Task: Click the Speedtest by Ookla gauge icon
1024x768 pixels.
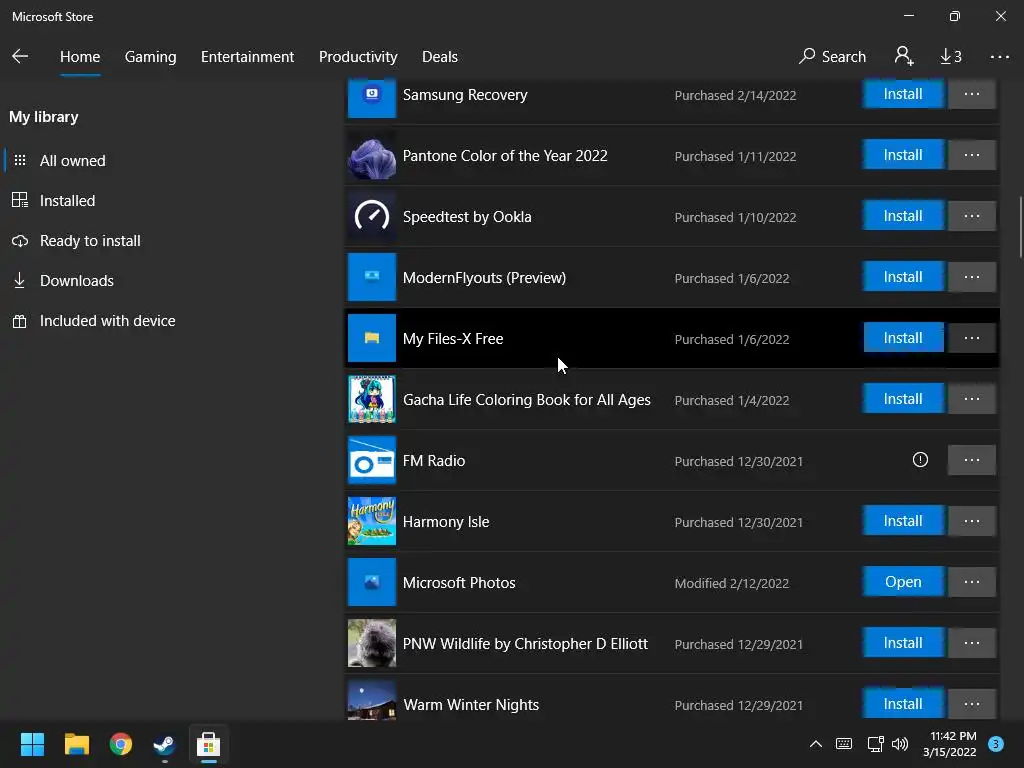Action: click(x=372, y=216)
